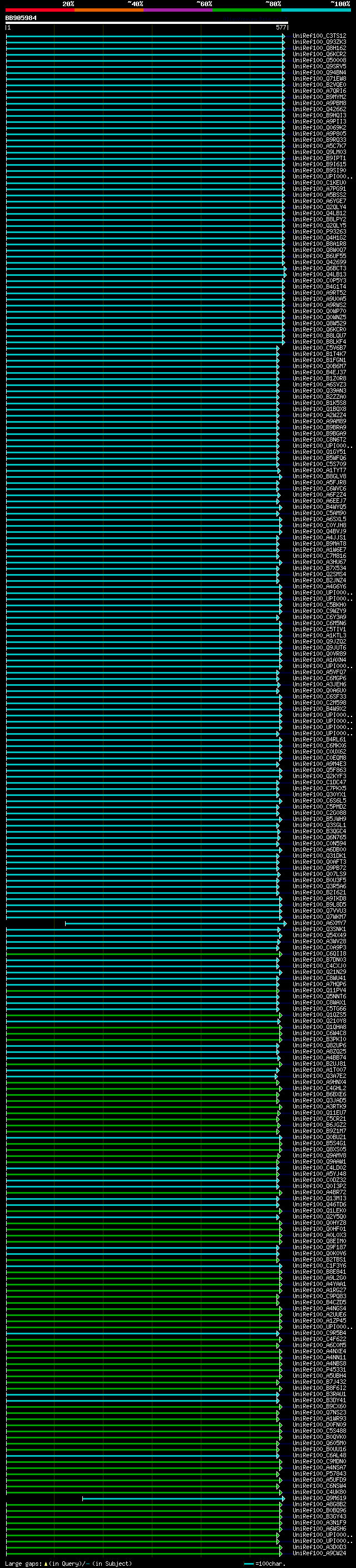Open the UniRef100_Q3SNK1 hit label
Screen dimensions: 356x1568
(319, 929)
